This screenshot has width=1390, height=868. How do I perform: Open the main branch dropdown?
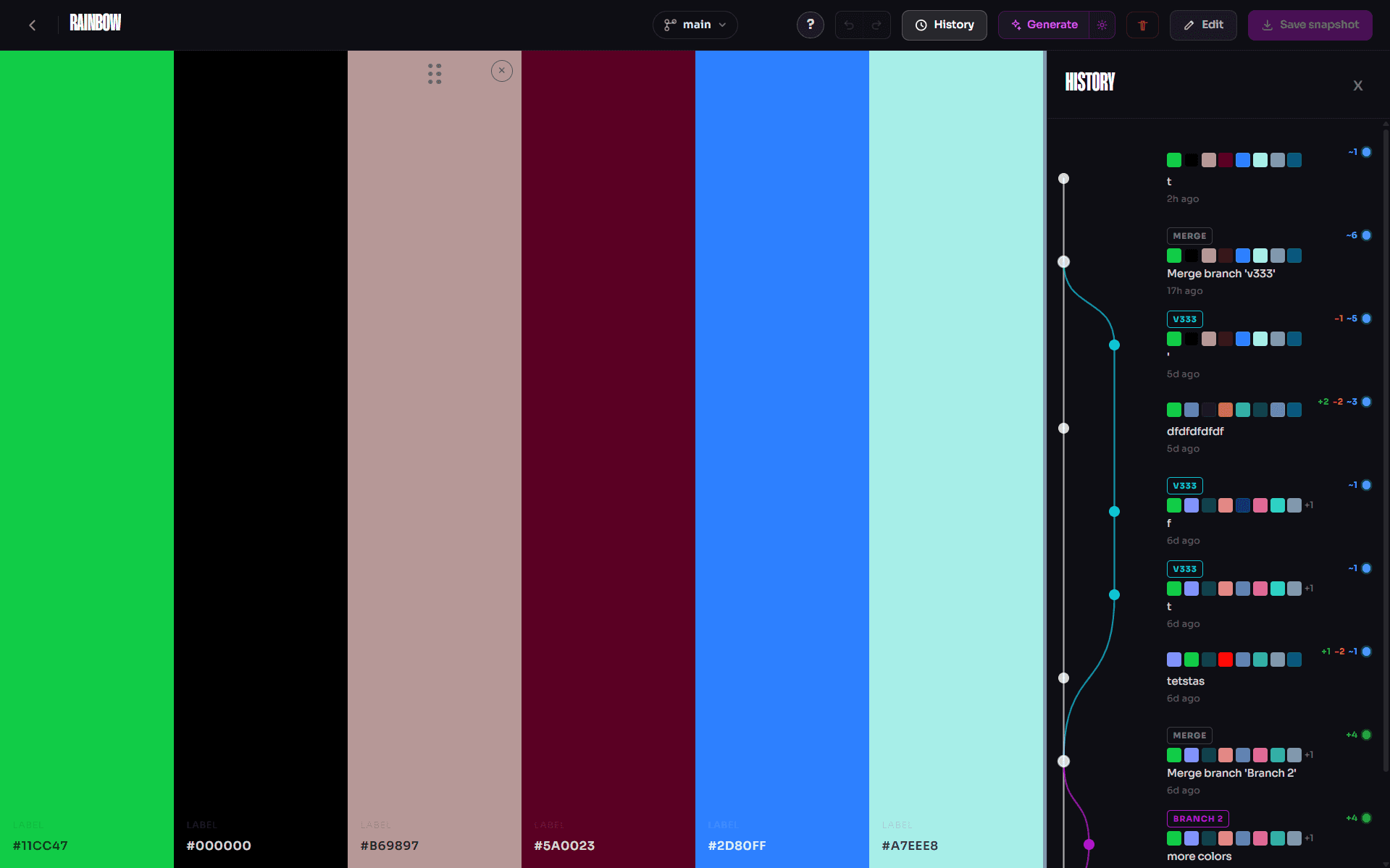695,25
